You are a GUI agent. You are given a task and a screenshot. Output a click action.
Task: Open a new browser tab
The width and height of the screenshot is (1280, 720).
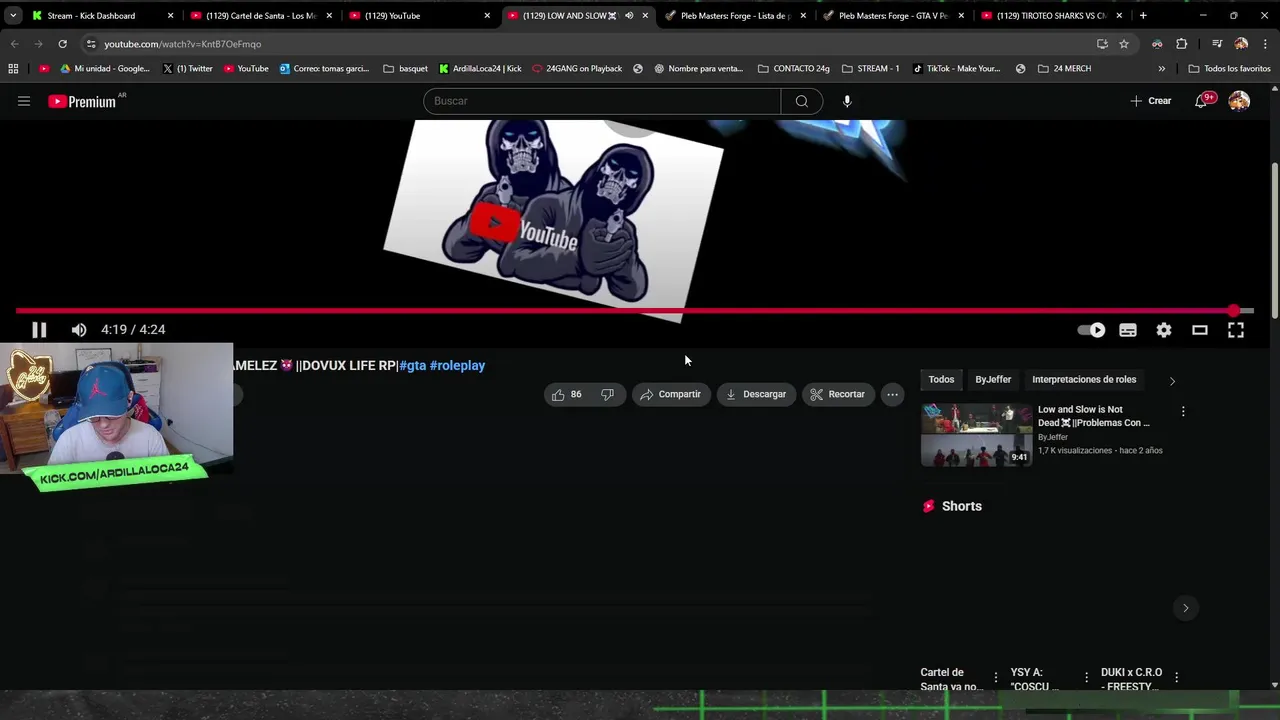1143,16
